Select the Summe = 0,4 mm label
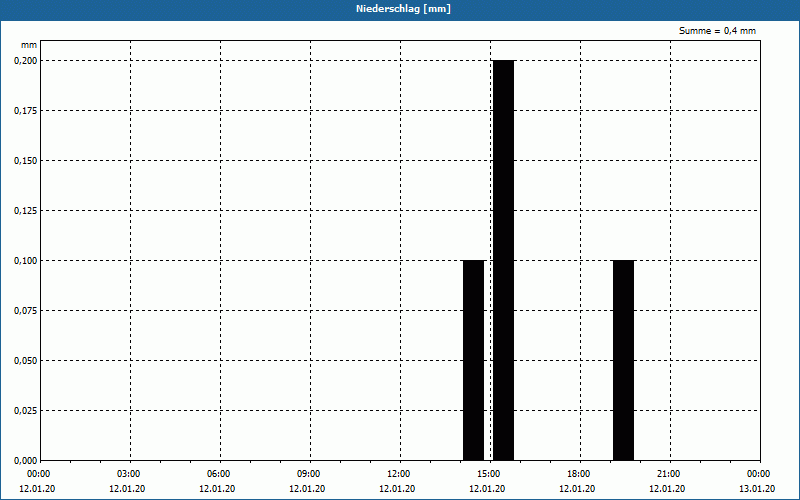The height and width of the screenshot is (500, 800). pyautogui.click(x=717, y=31)
